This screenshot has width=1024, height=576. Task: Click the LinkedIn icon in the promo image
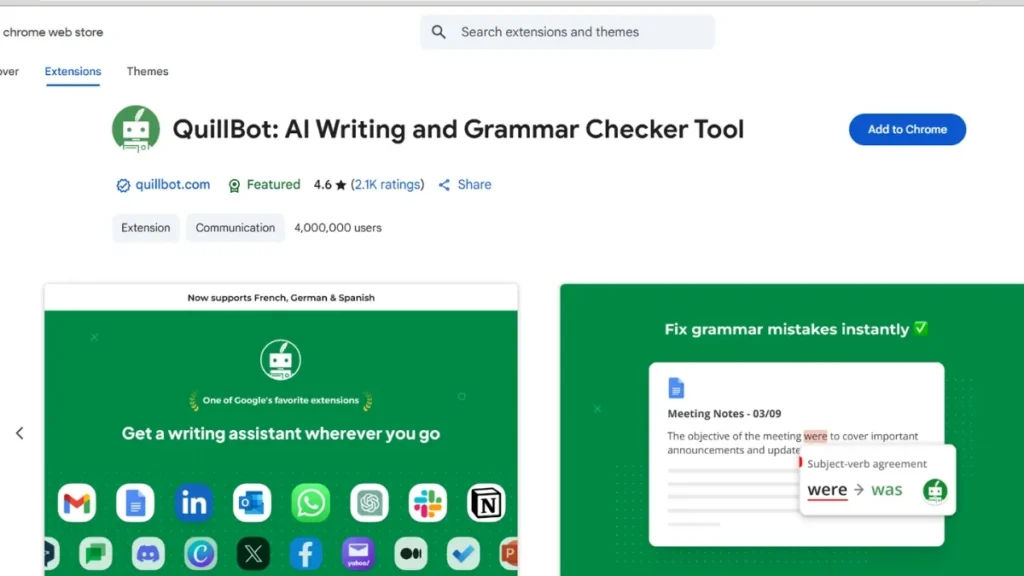point(193,503)
